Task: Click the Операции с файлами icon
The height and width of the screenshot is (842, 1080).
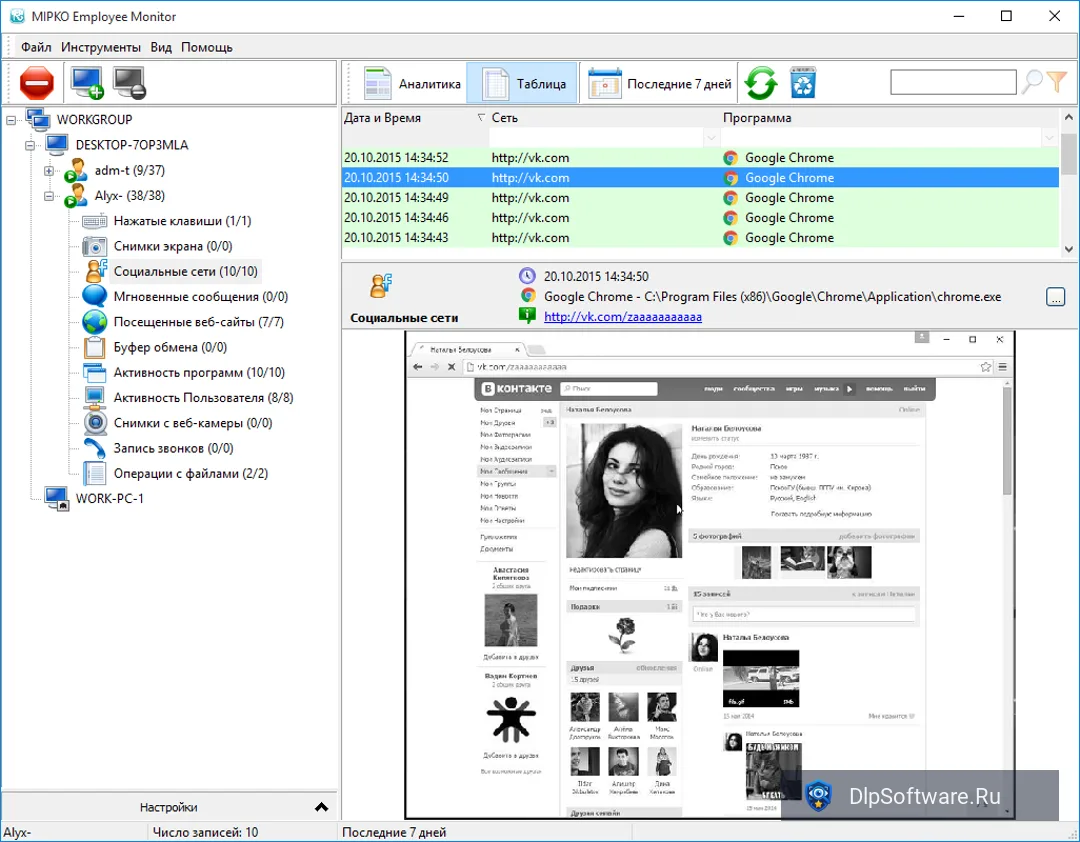Action: coord(94,473)
